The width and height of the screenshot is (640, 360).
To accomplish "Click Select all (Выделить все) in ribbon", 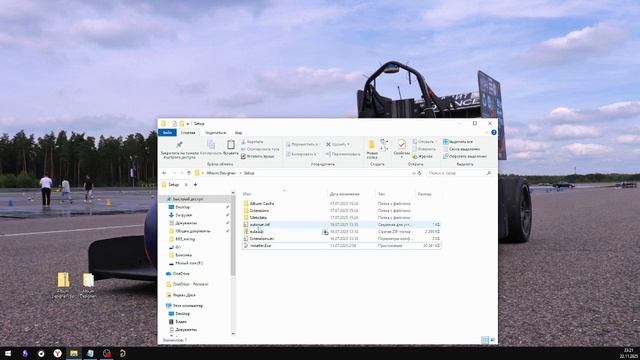I will (x=458, y=142).
